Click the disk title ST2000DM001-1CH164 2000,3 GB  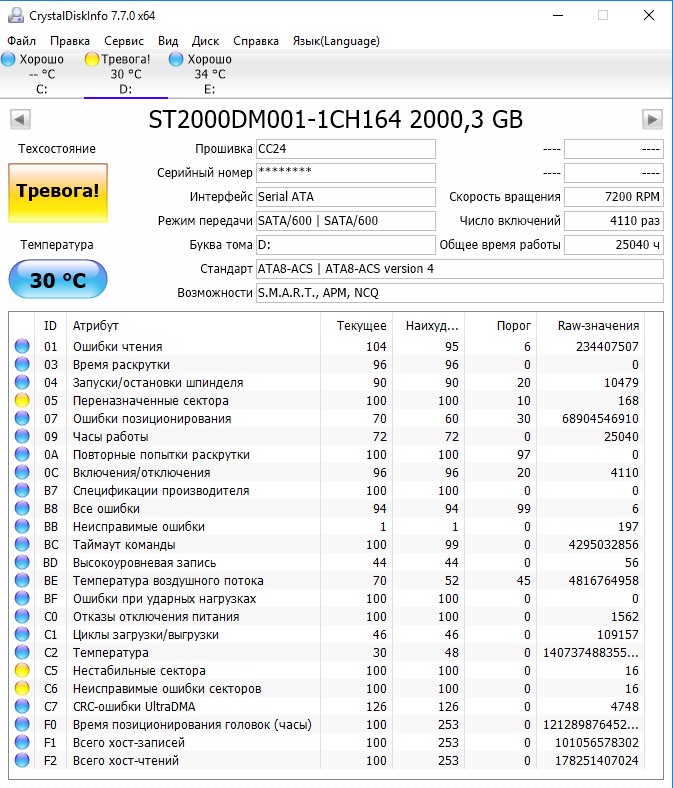click(x=336, y=120)
